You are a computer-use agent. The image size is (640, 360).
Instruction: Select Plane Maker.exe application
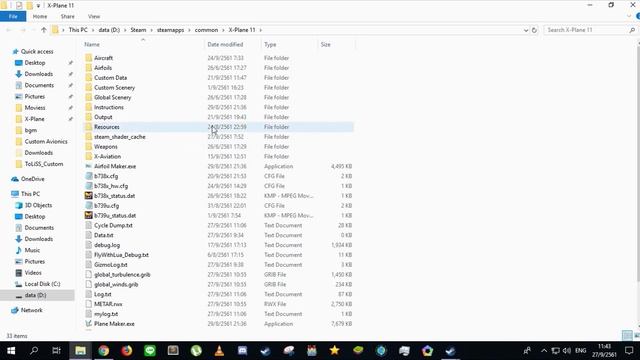tap(114, 324)
